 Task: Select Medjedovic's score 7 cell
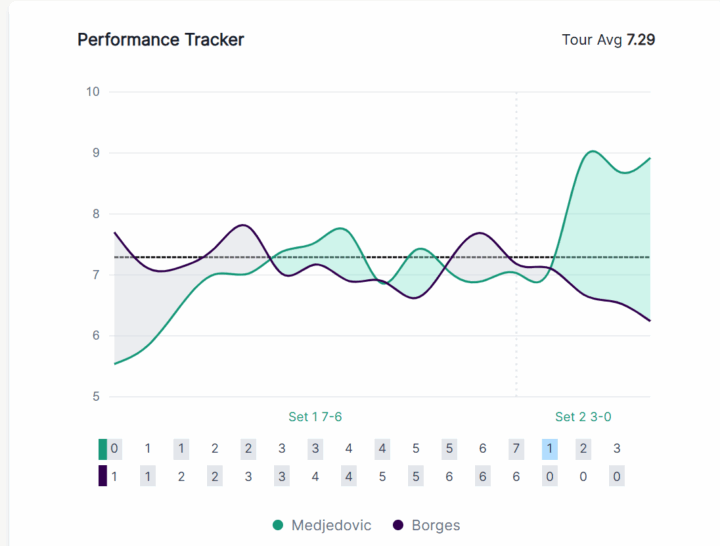(x=516, y=449)
